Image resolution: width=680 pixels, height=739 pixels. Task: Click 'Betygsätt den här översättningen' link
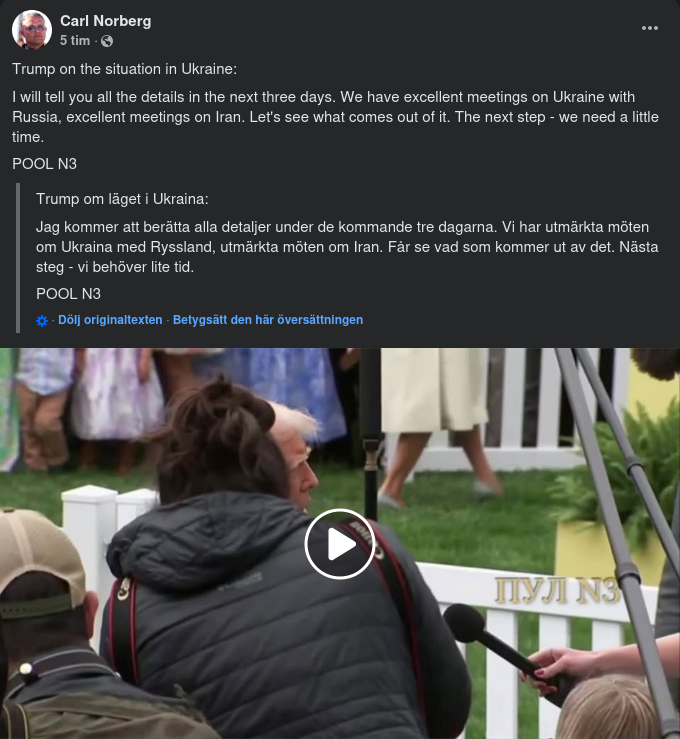click(268, 320)
